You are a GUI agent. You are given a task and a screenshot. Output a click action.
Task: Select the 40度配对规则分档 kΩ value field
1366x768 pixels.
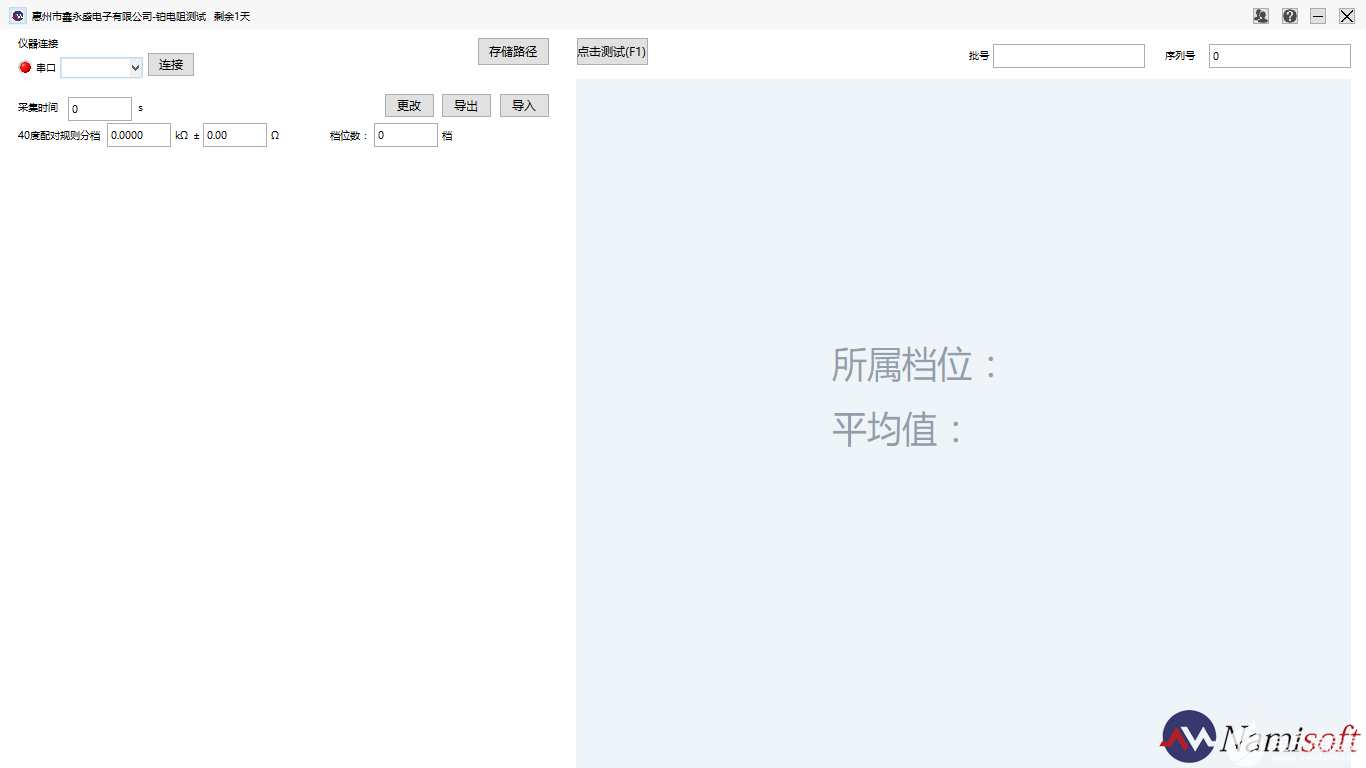139,135
